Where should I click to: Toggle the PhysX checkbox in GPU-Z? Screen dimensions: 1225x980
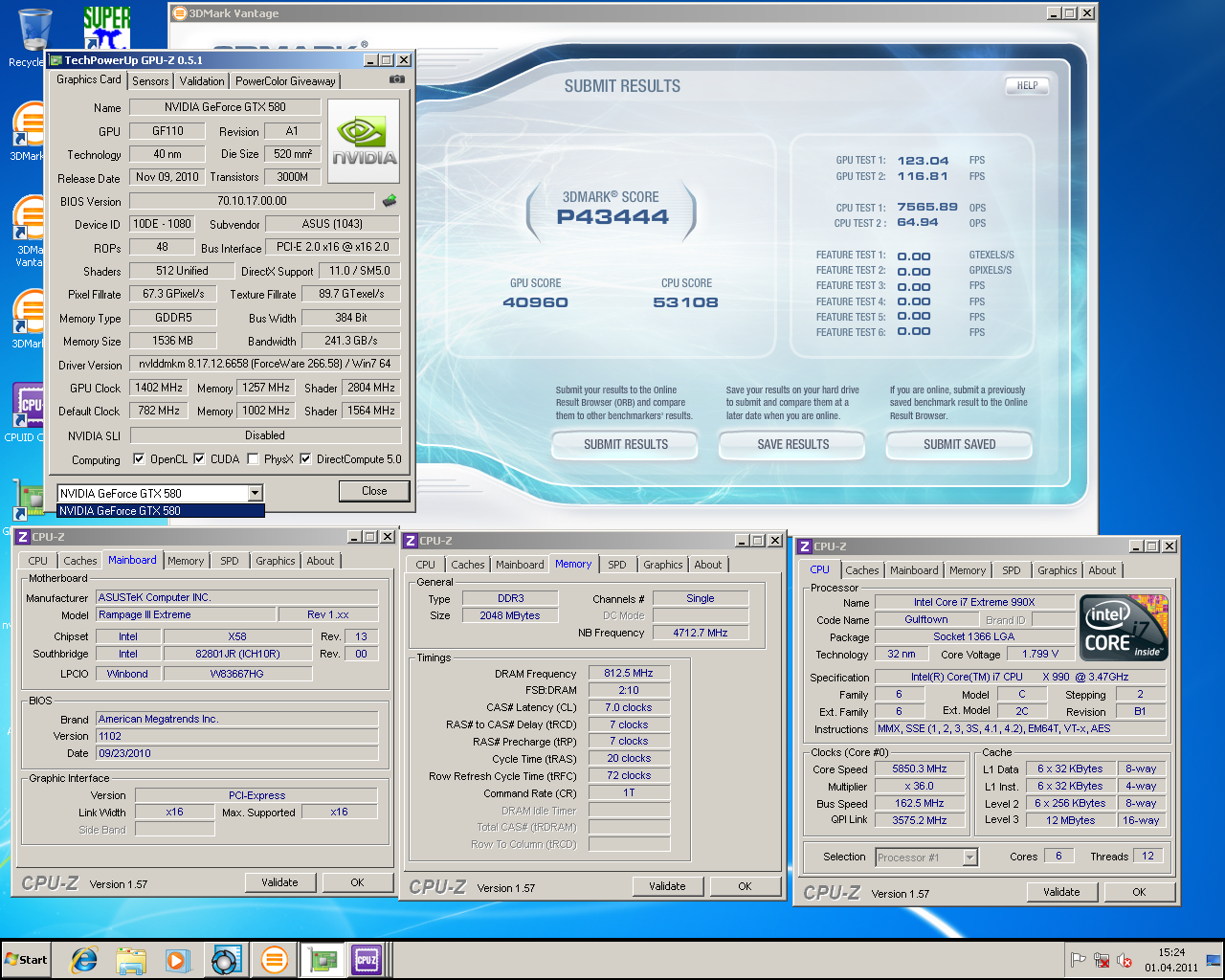tap(253, 458)
